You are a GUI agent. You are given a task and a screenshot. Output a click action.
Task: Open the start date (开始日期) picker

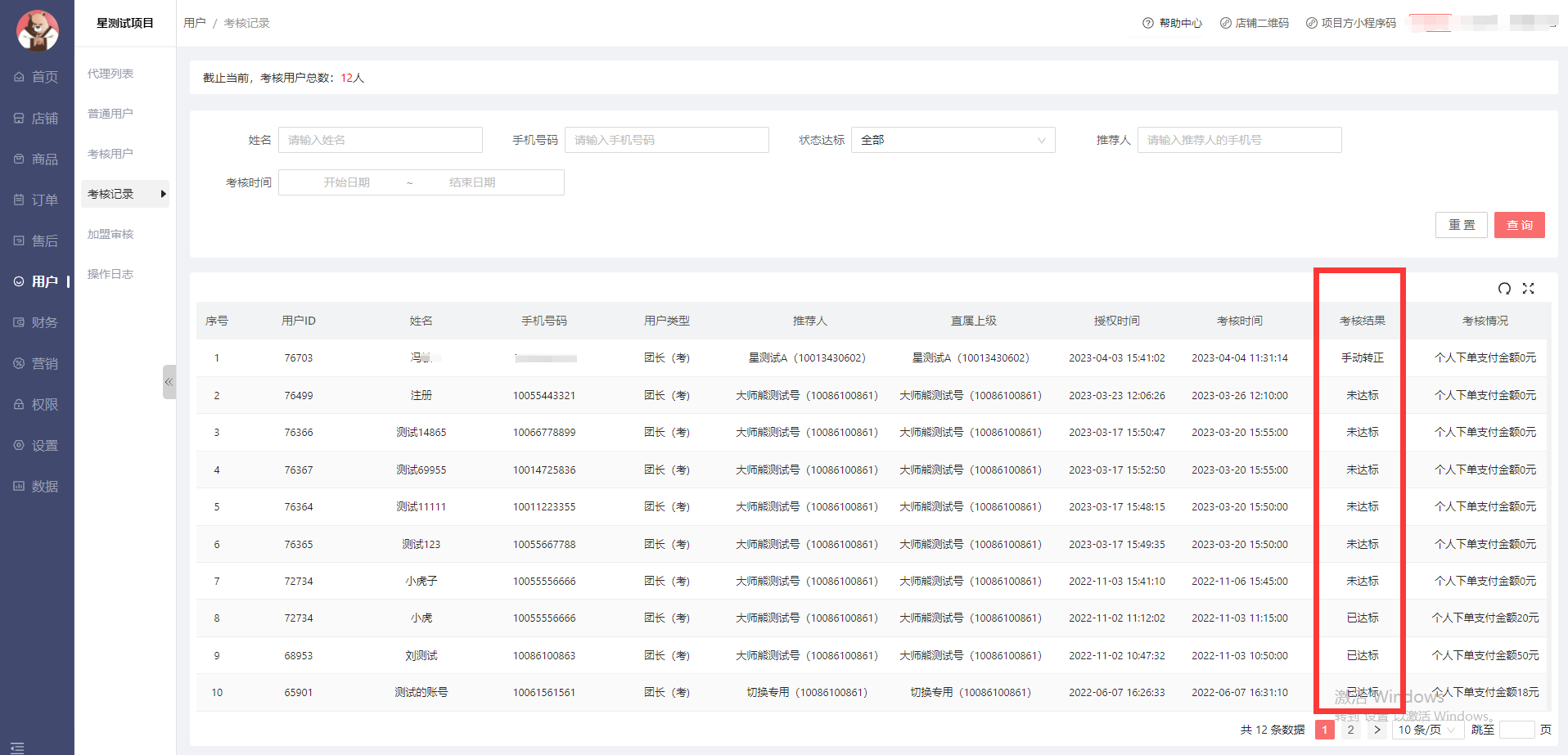(x=346, y=182)
